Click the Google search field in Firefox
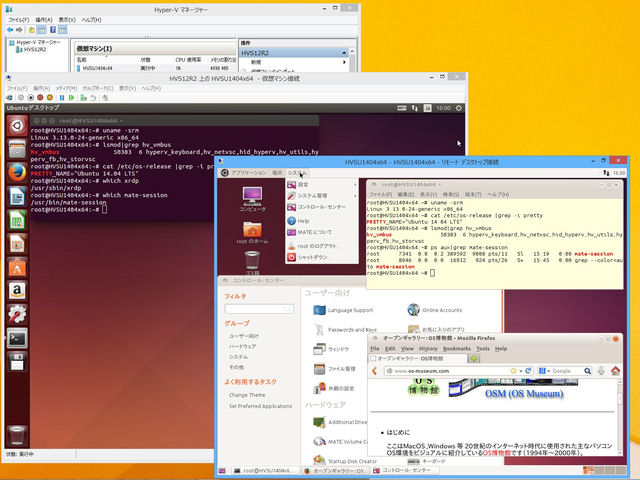 tap(567, 371)
